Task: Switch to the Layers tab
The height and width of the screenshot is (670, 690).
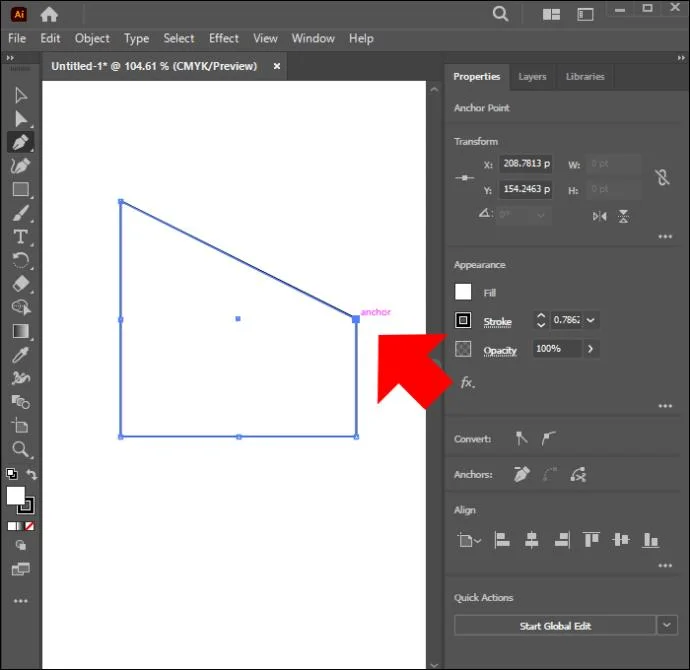Action: (x=532, y=77)
